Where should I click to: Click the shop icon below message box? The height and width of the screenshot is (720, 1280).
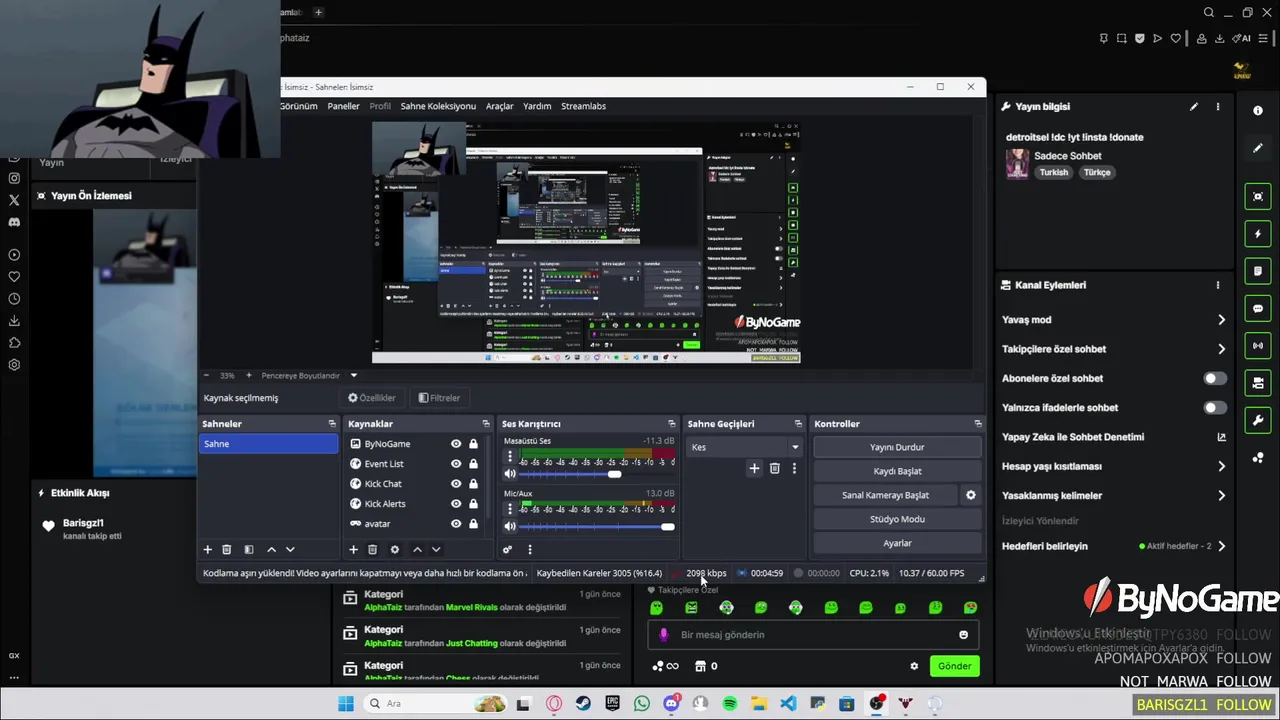(700, 666)
